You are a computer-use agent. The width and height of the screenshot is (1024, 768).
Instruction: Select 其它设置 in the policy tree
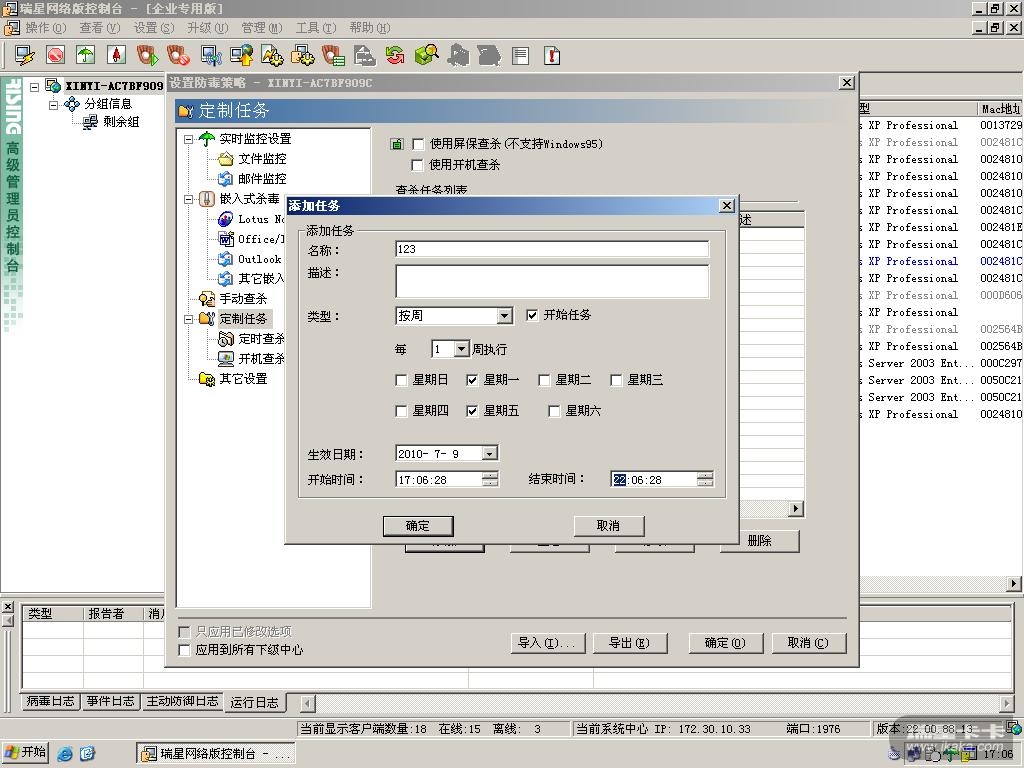coord(243,379)
